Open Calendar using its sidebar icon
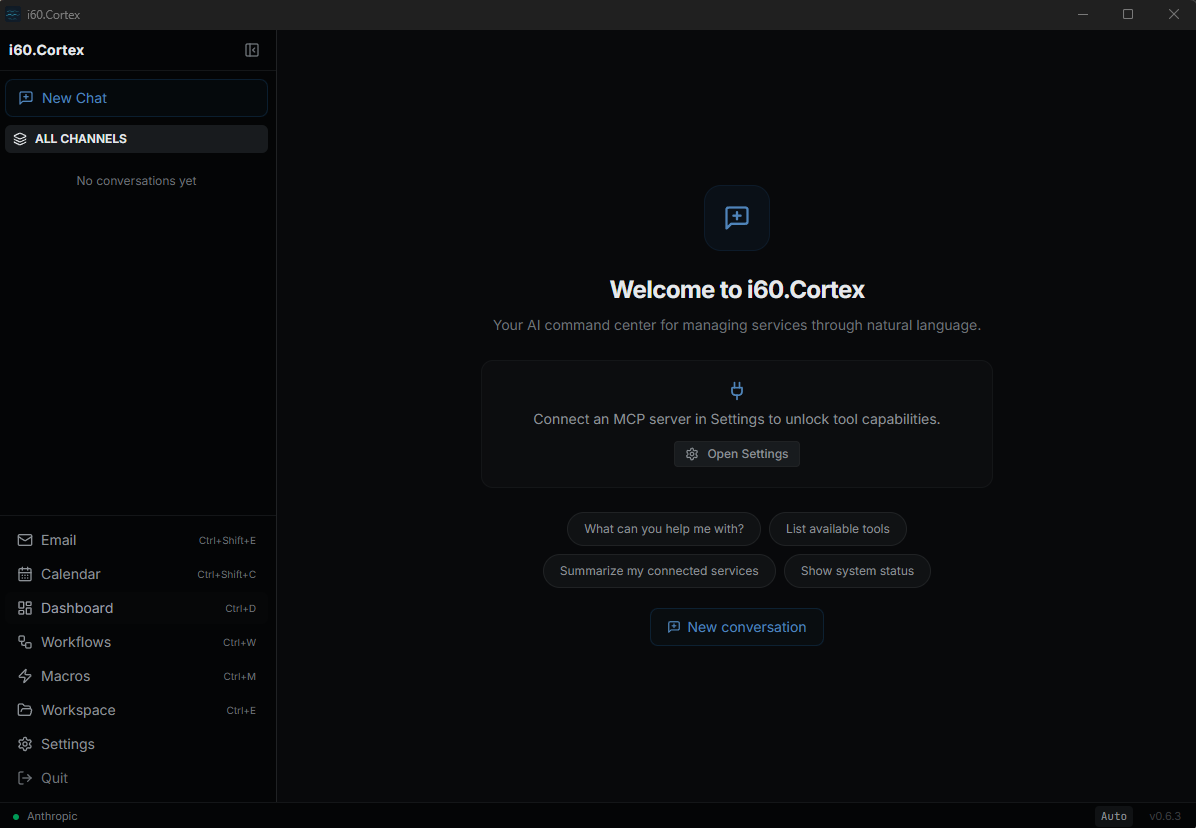The width and height of the screenshot is (1196, 828). click(x=23, y=574)
